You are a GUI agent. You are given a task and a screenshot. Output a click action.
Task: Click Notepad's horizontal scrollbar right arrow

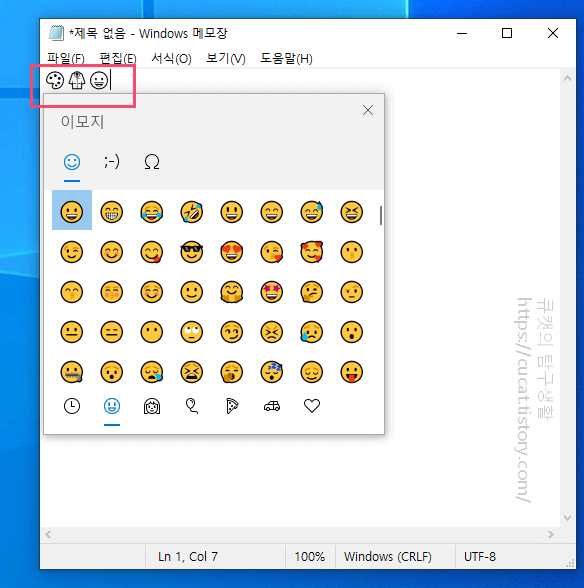[551, 534]
